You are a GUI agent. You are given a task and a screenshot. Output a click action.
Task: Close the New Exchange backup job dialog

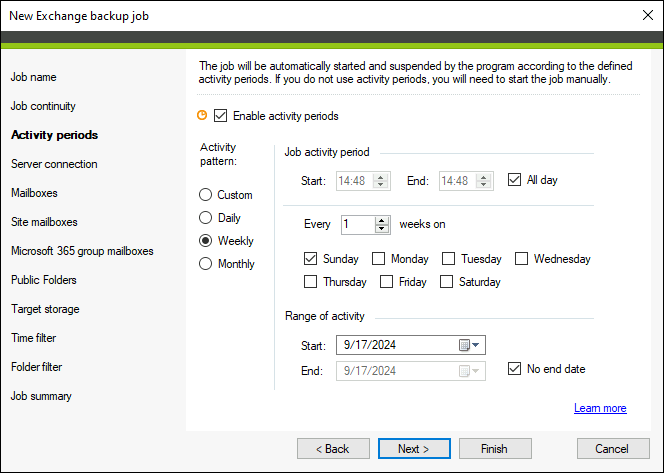pyautogui.click(x=647, y=15)
